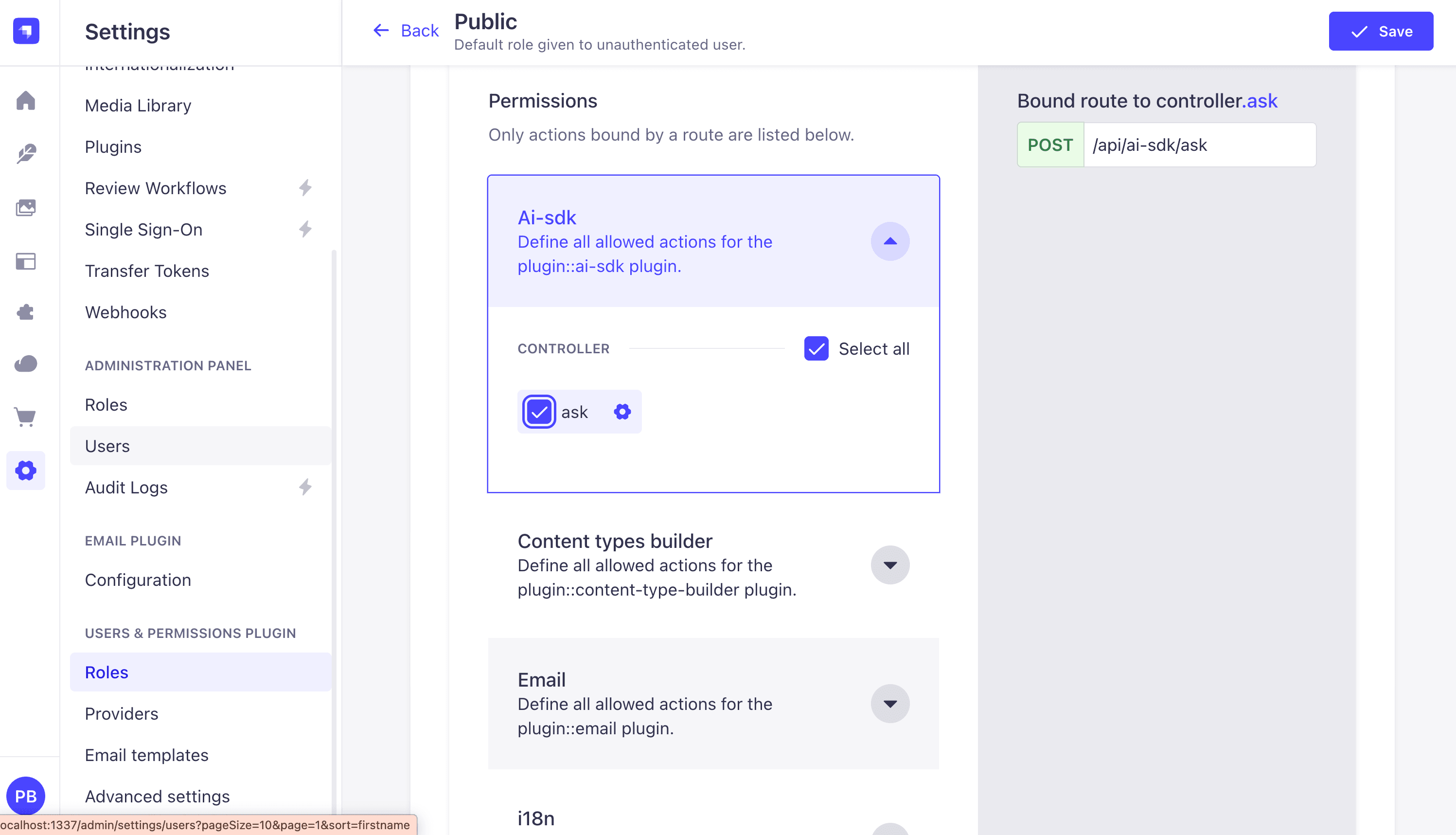
Task: Click the Ai-sdk section title
Action: click(547, 218)
